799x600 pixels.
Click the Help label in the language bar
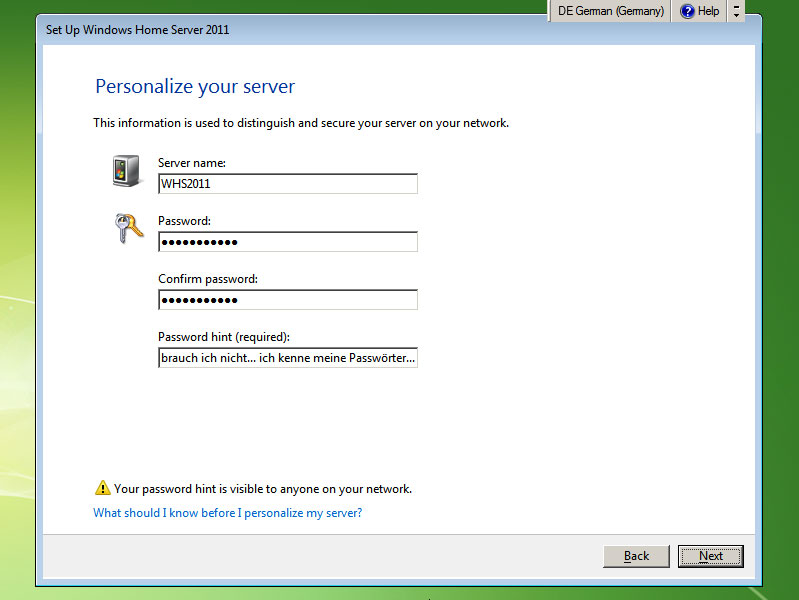[708, 11]
